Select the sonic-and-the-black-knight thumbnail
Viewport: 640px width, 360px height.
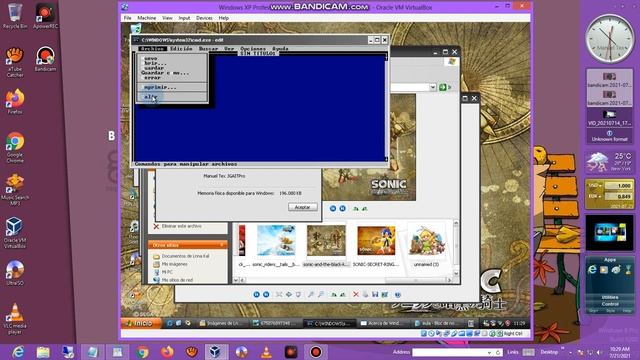326,245
